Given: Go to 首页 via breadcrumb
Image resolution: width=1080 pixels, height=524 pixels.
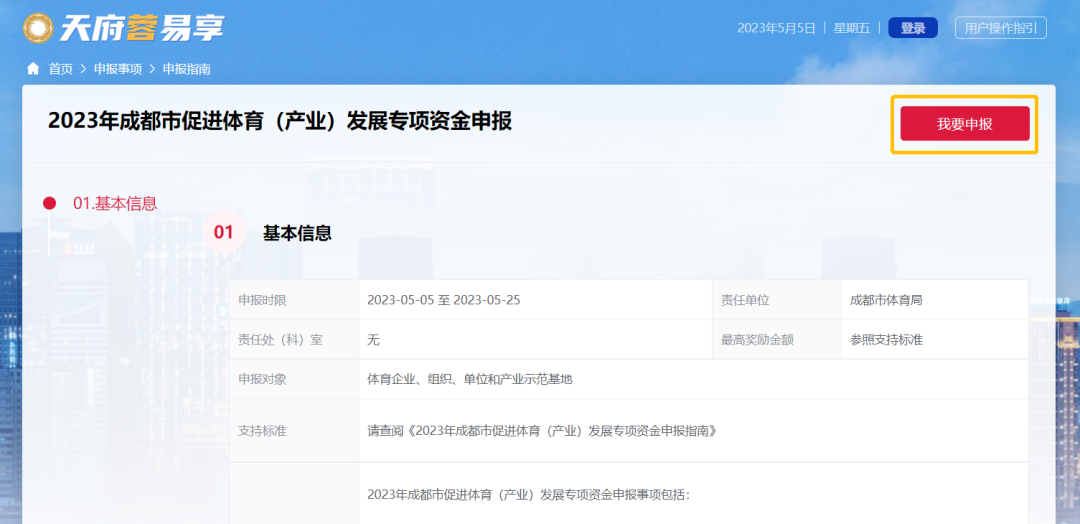Looking at the screenshot, I should click(x=61, y=69).
